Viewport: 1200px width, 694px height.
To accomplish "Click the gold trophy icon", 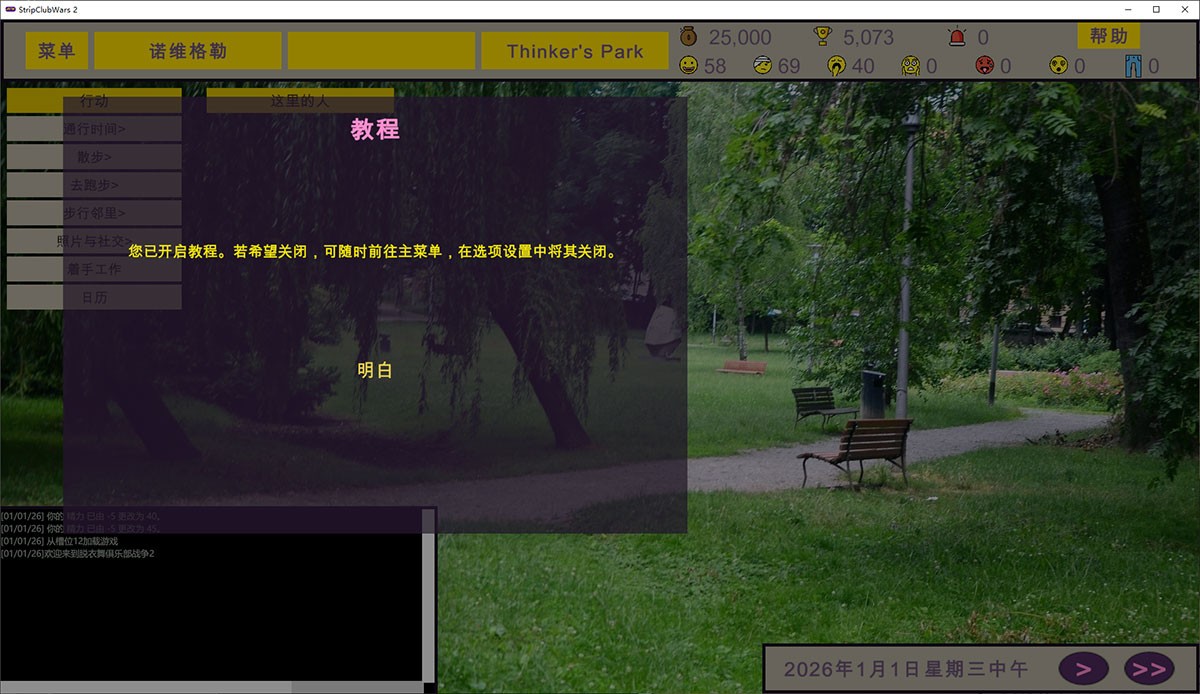I will point(823,37).
